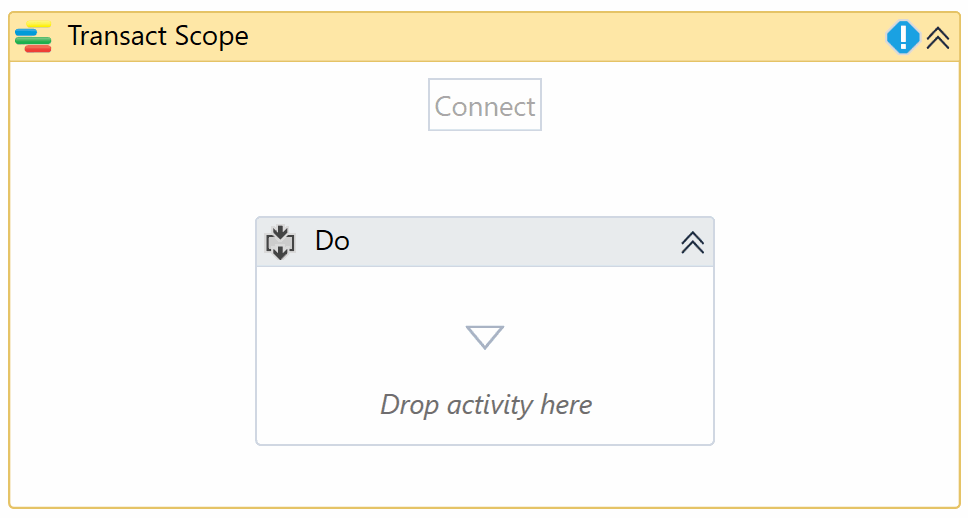The height and width of the screenshot is (518, 968).
Task: Click empty space in Transact Scope header bar
Action: (x=560, y=37)
